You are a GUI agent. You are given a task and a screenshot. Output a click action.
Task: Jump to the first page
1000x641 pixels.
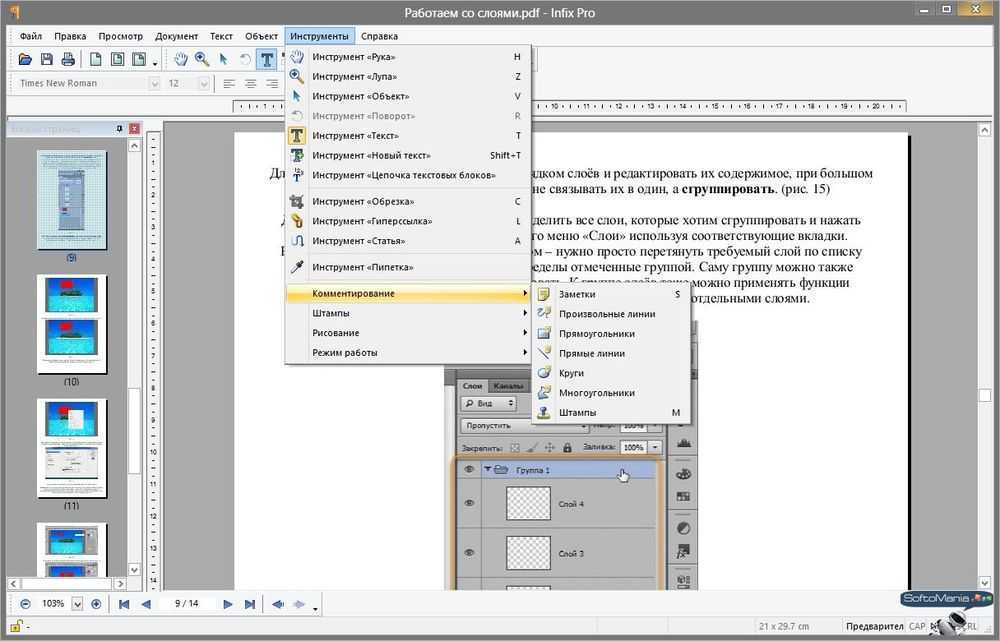tap(124, 604)
